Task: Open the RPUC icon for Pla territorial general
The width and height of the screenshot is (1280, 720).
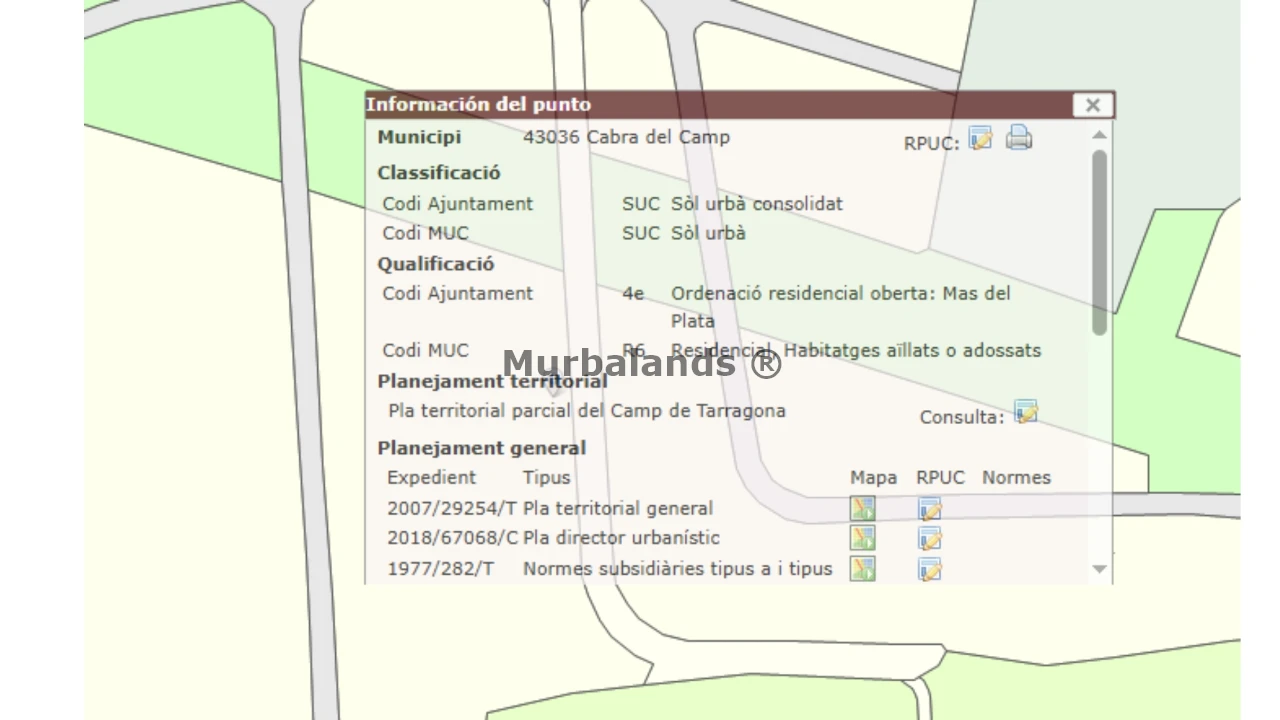Action: pos(930,509)
